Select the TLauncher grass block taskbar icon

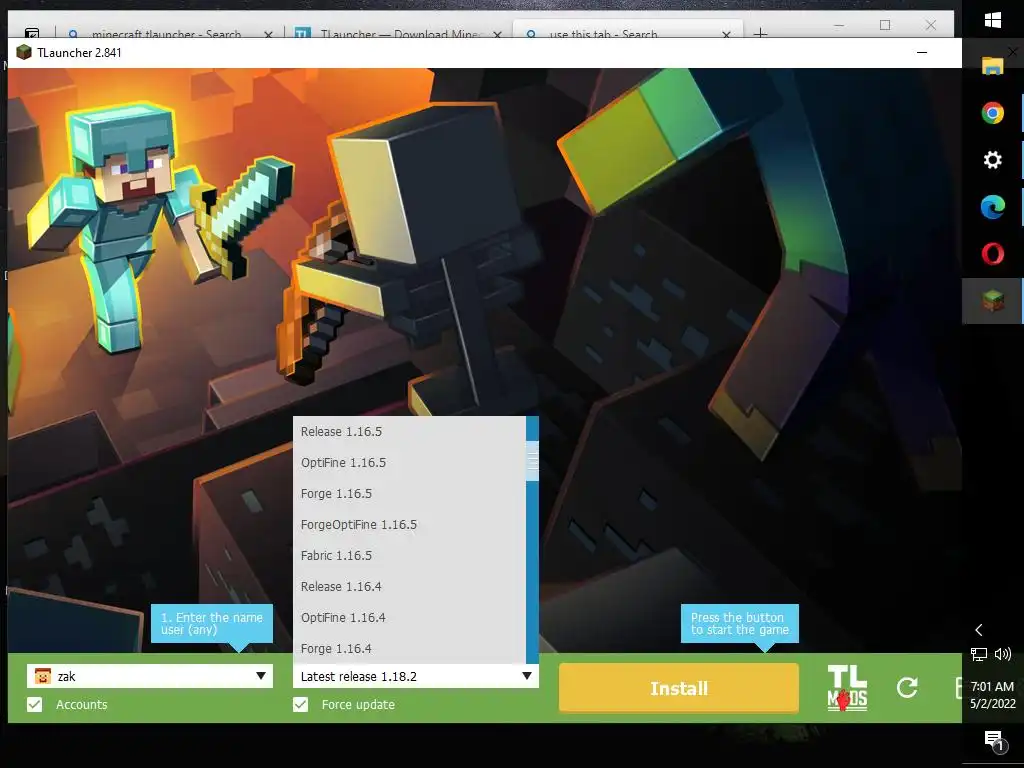point(993,300)
